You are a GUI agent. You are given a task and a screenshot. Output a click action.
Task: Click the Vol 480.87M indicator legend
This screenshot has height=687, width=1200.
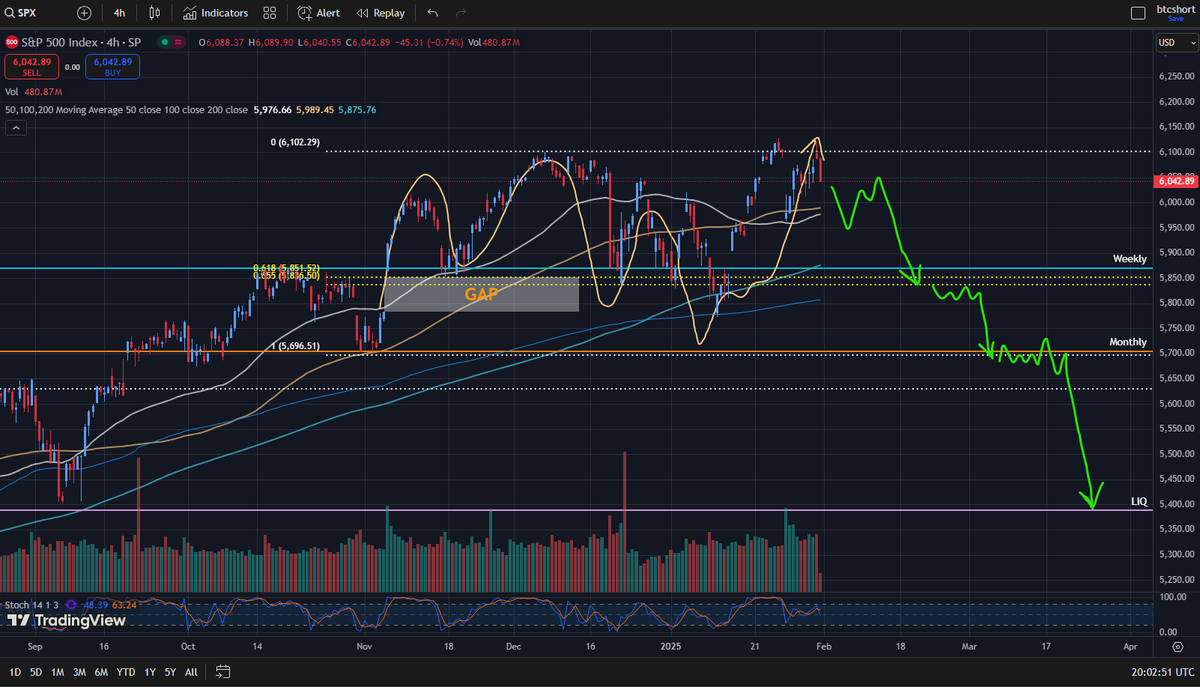tap(33, 92)
